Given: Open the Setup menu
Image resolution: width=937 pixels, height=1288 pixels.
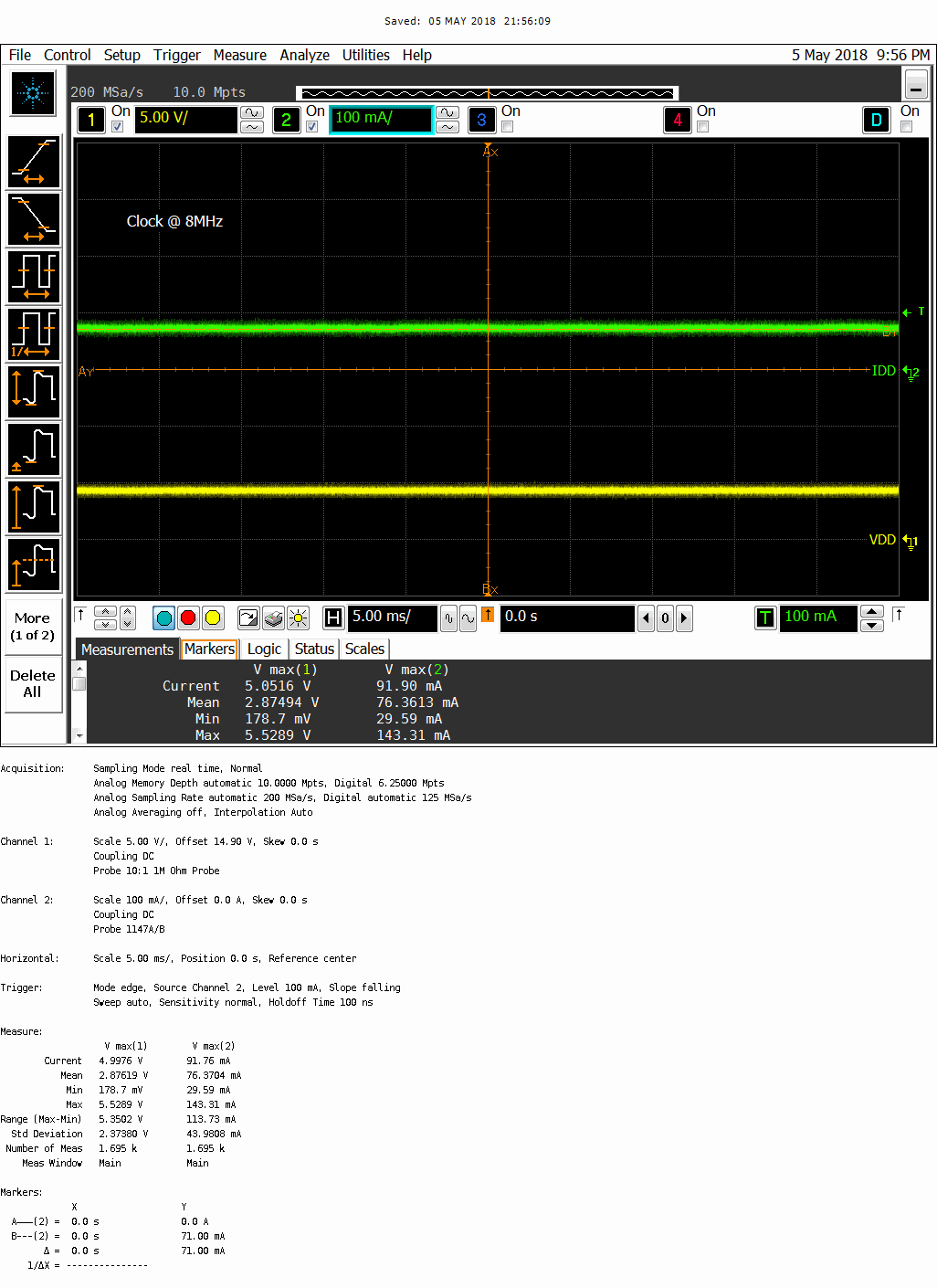Looking at the screenshot, I should point(121,55).
